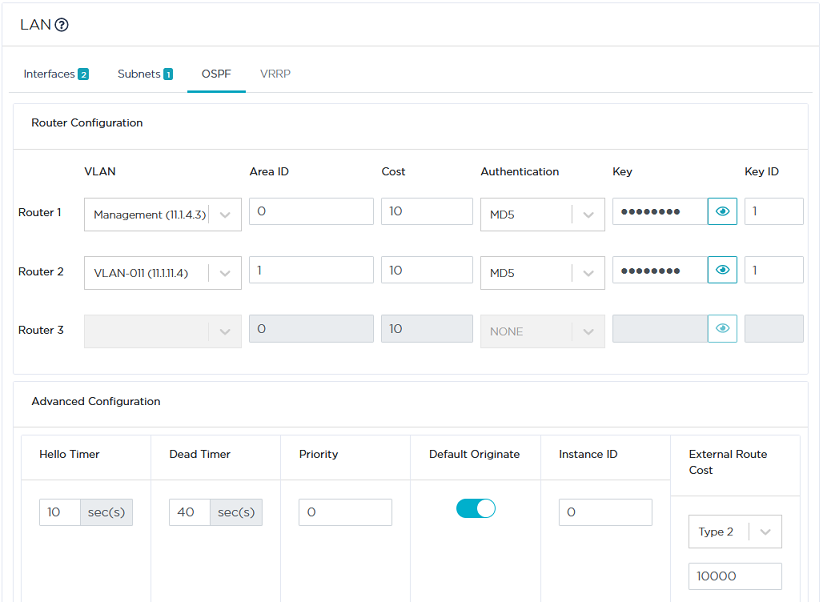The width and height of the screenshot is (823, 602).
Task: Click the Priority input field
Action: click(x=344, y=511)
